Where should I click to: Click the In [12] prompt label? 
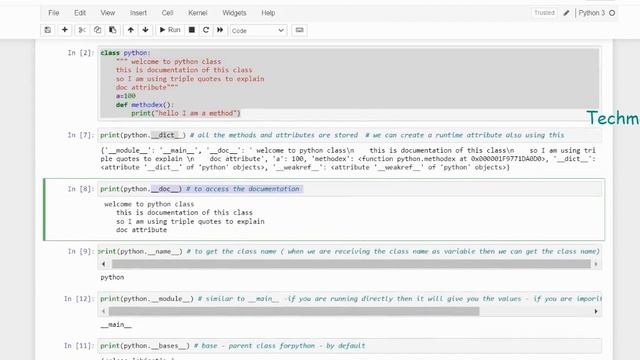79,299
